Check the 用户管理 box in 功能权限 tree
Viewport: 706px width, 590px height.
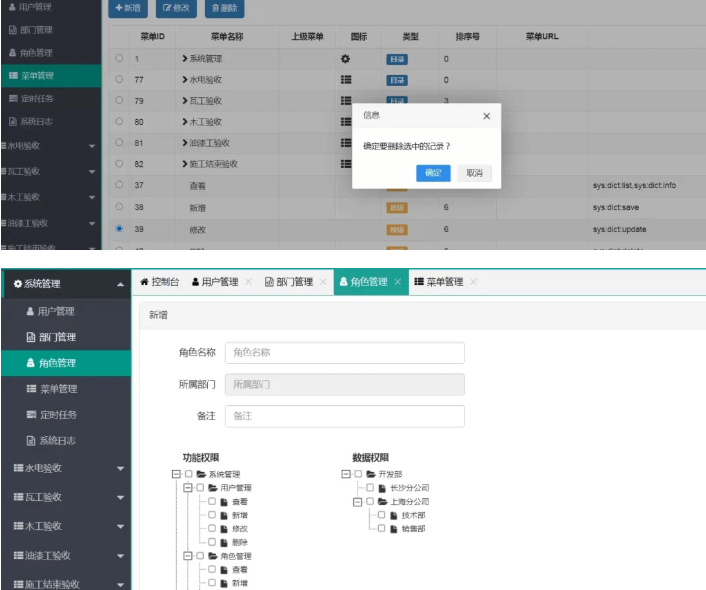(x=200, y=487)
